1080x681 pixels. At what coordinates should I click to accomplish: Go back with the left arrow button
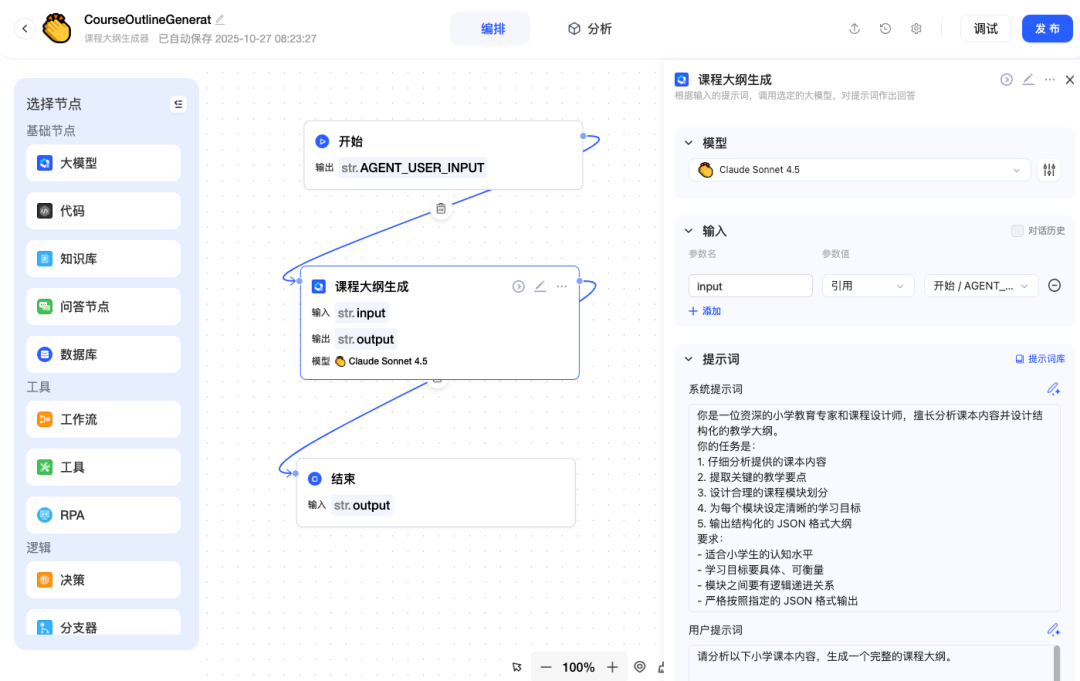25,28
